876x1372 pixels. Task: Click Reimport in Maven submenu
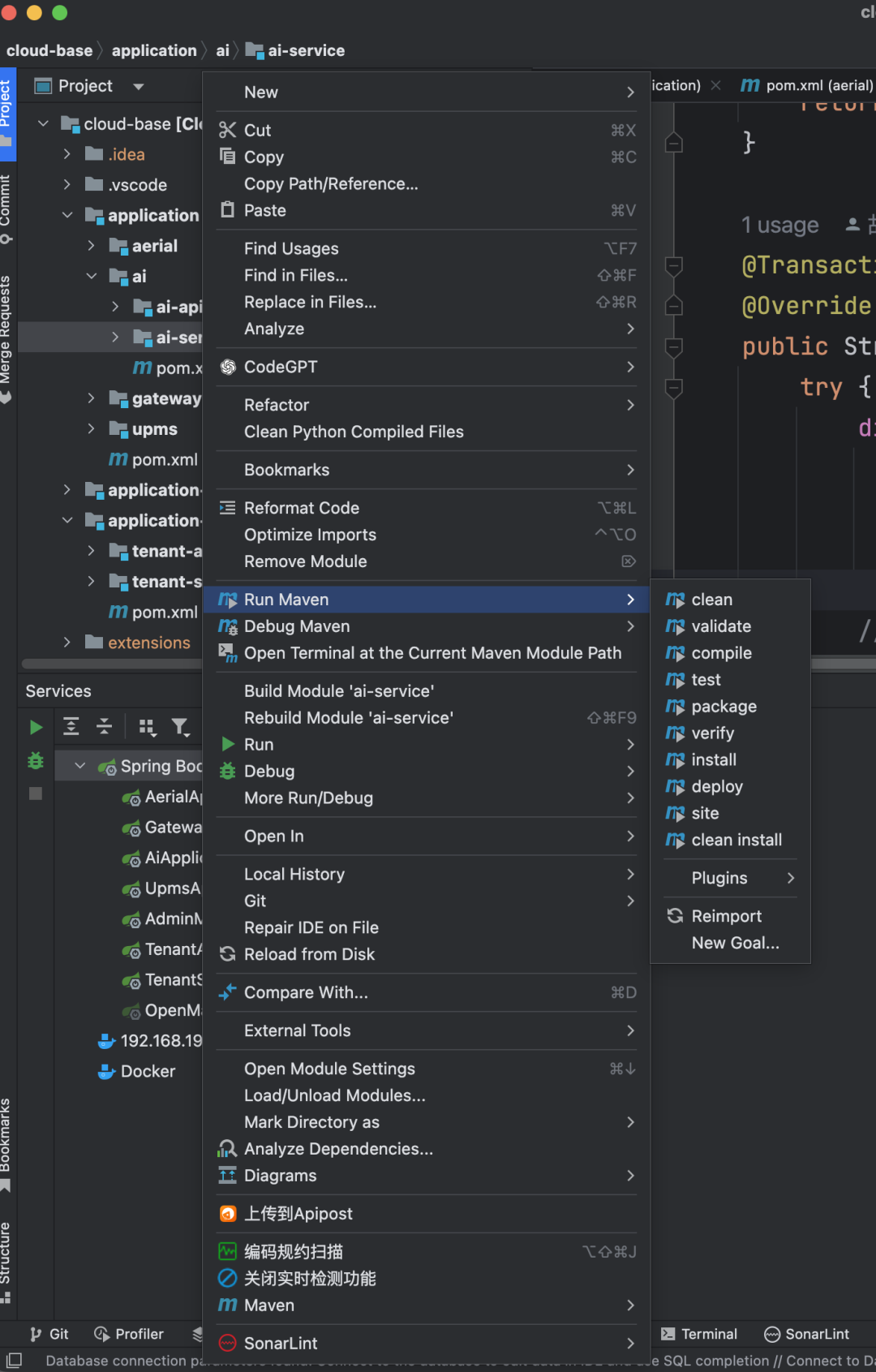click(x=726, y=916)
